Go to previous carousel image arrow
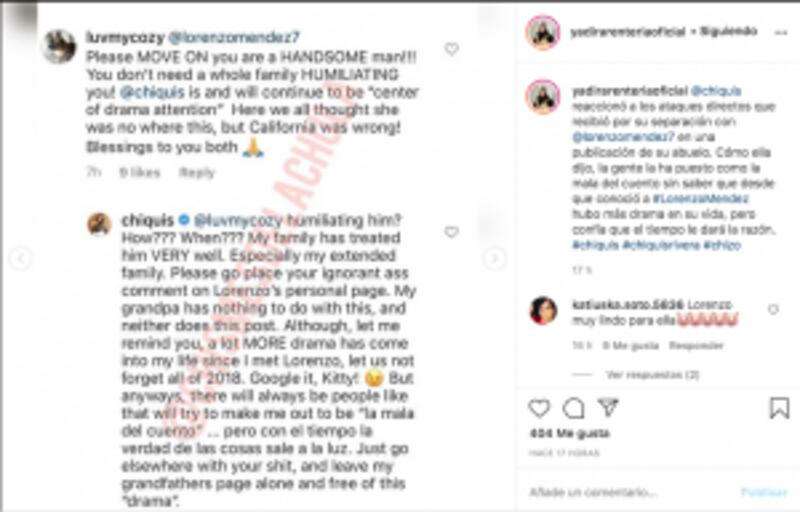The image size is (800, 512). tap(21, 259)
